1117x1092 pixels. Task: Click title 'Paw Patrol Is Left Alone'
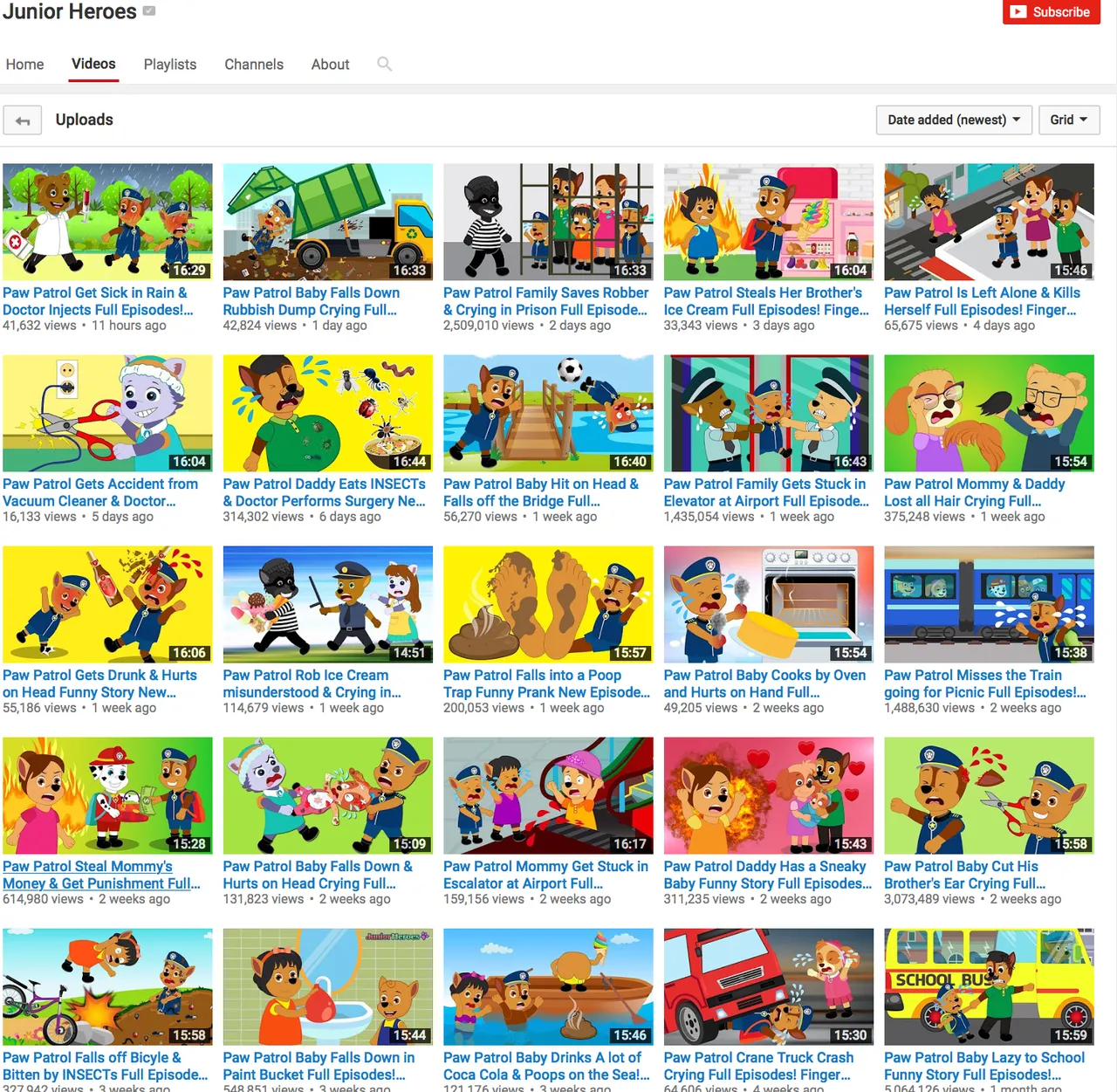pos(982,301)
